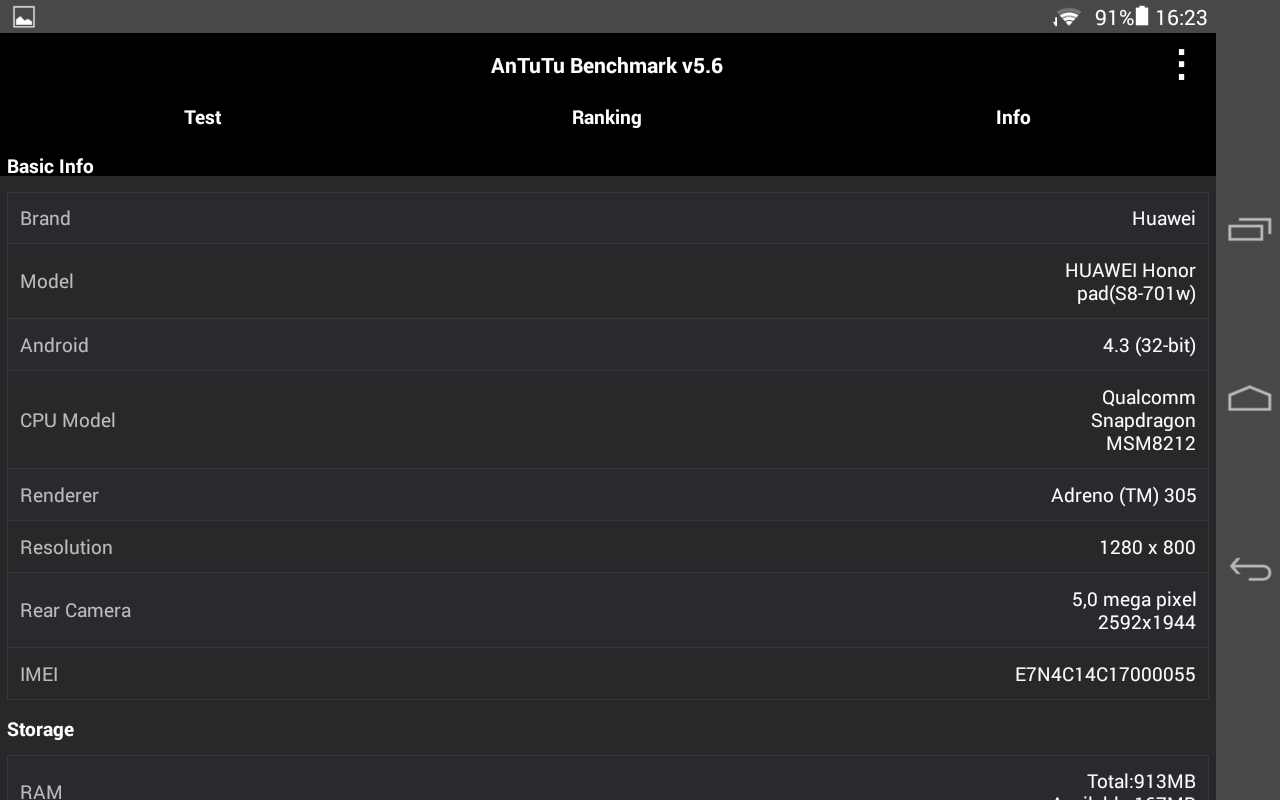
Task: Tap the Android version 4.3 row
Action: [607, 345]
